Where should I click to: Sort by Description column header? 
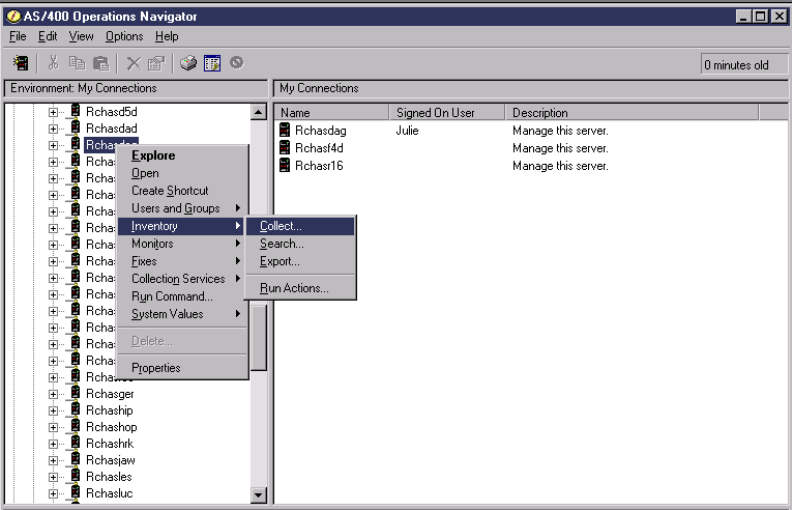[x=632, y=113]
